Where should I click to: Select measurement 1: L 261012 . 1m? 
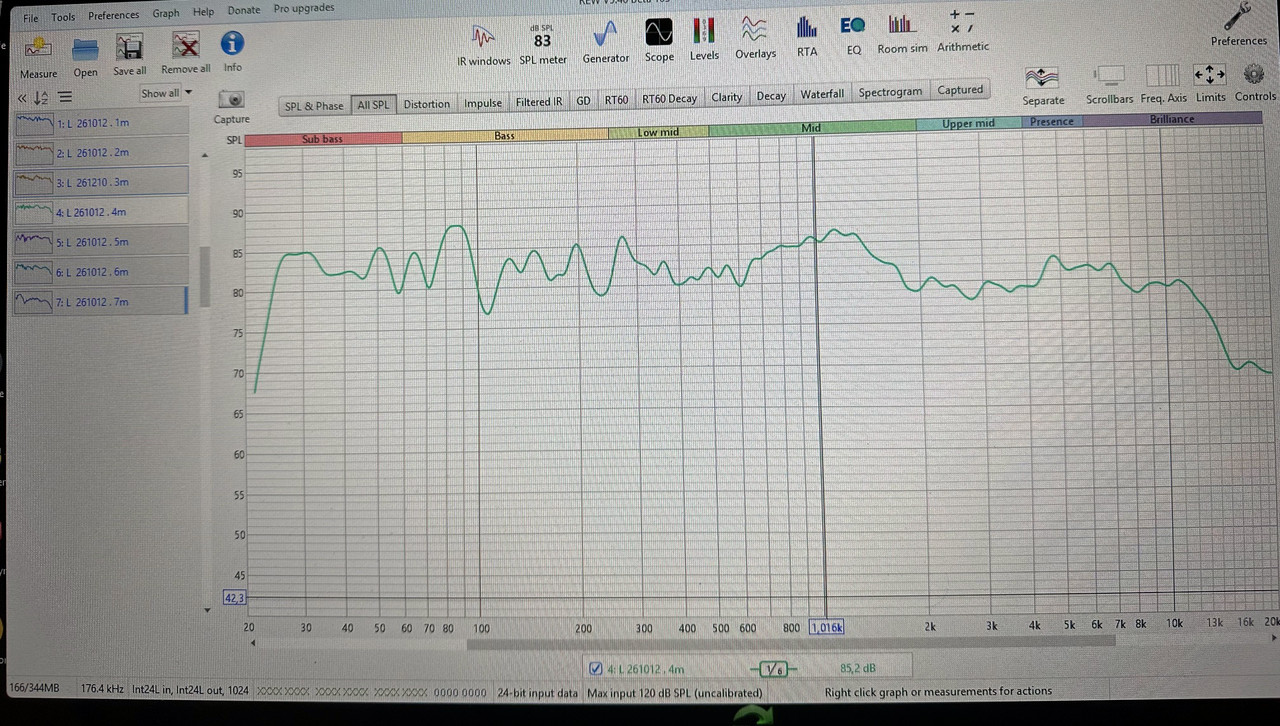(x=100, y=122)
